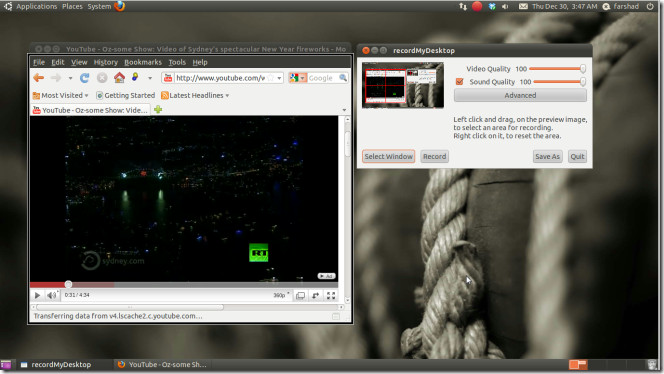The image size is (664, 374).
Task: Open the Tools menu
Action: pos(177,62)
